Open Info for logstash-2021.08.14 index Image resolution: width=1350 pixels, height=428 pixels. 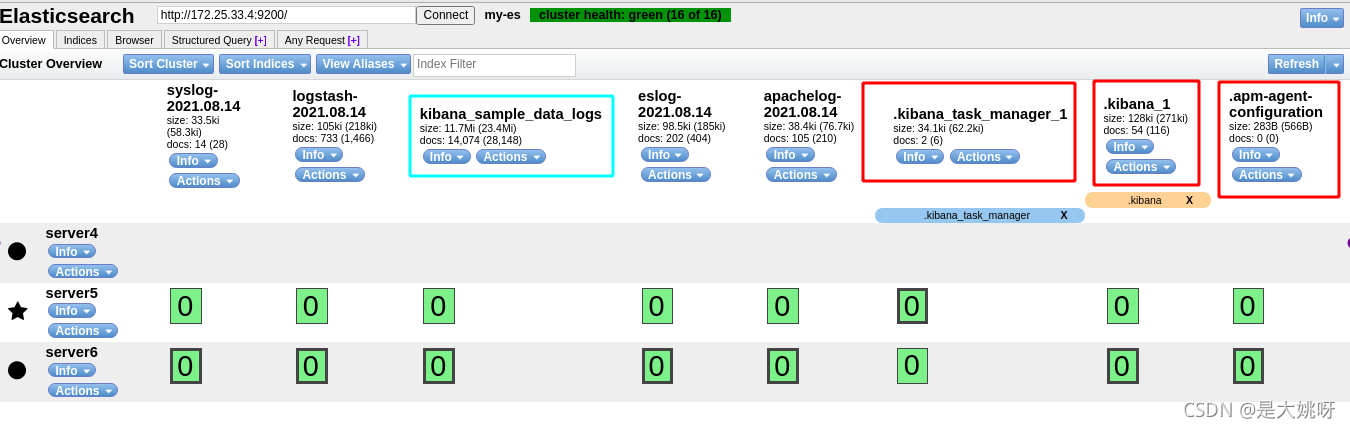click(x=319, y=155)
